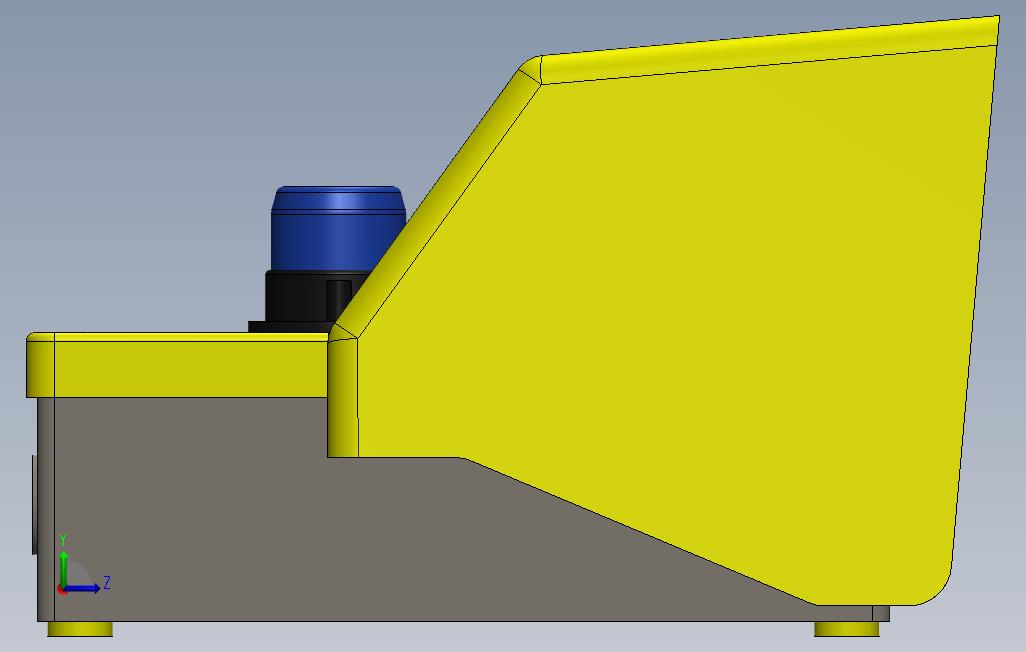Select the black button collar beneath blue cap
This screenshot has width=1026, height=652.
(308, 296)
